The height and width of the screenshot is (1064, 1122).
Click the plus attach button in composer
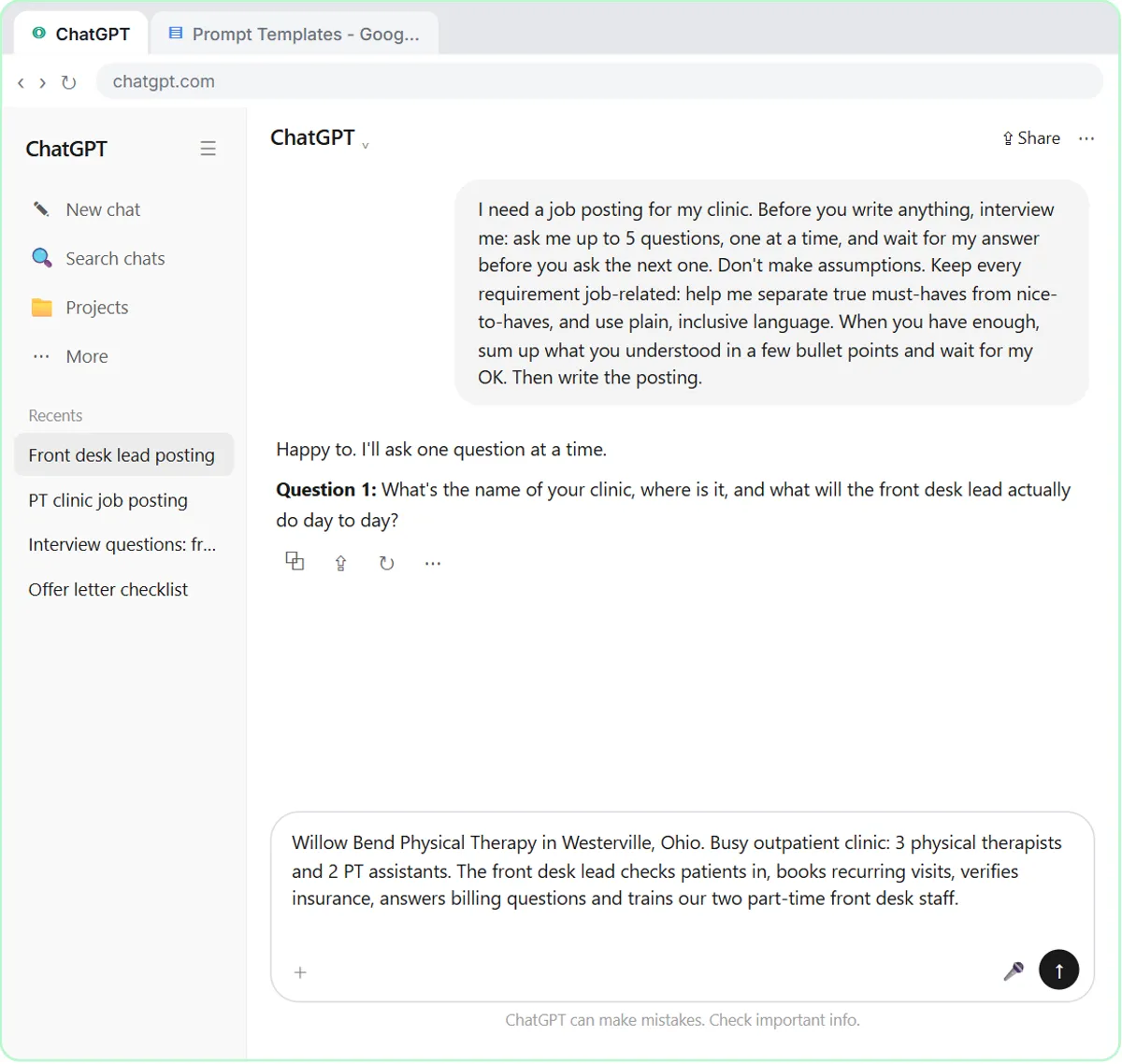(300, 972)
